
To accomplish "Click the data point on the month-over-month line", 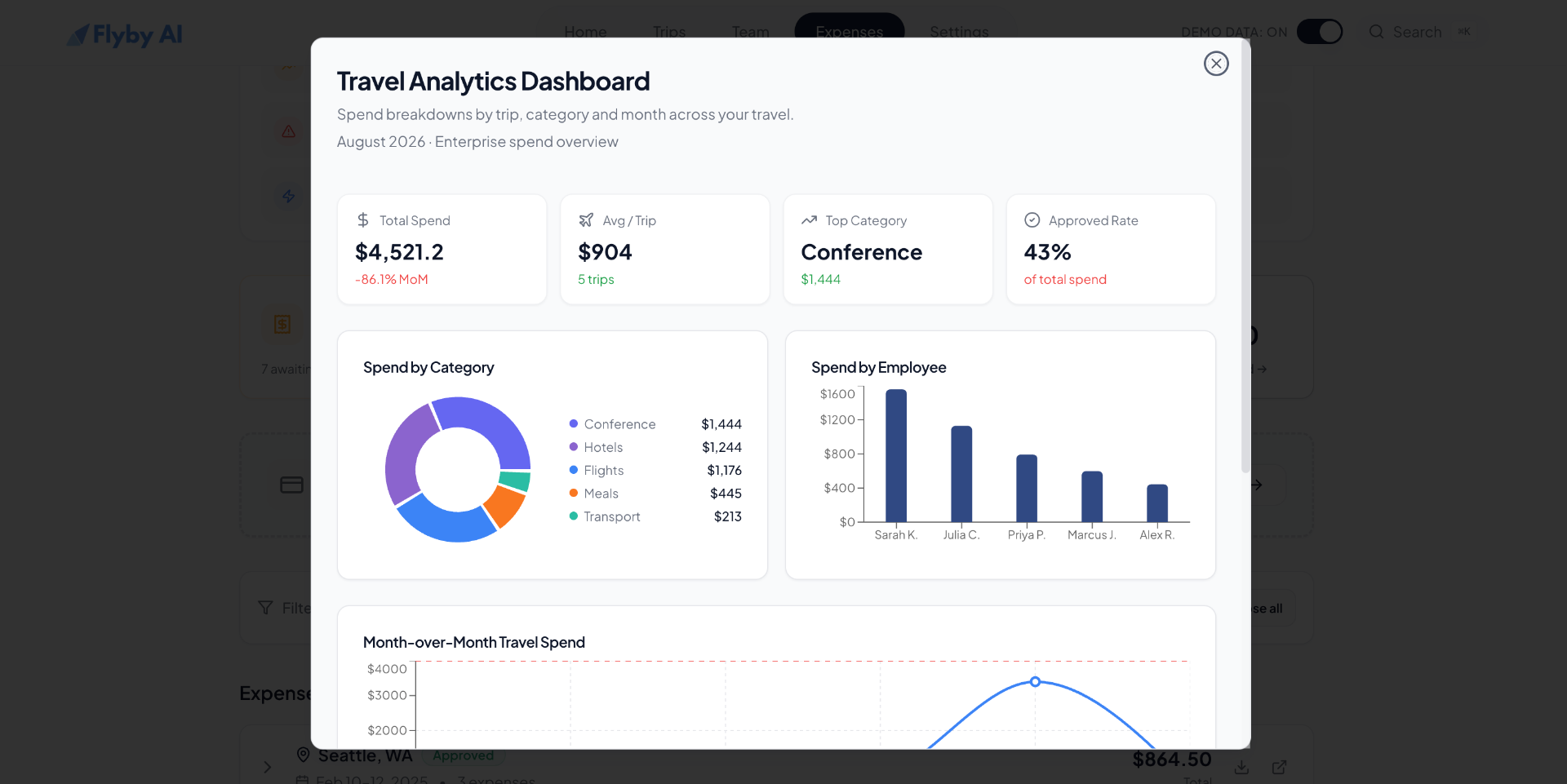I will tap(1035, 681).
